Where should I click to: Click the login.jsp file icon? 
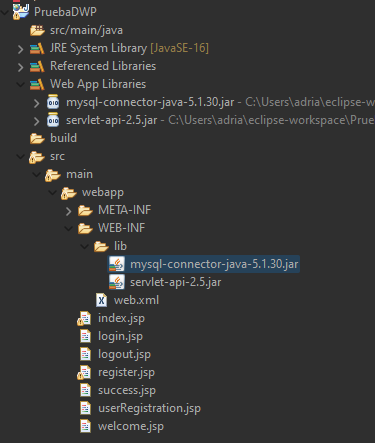(x=85, y=336)
